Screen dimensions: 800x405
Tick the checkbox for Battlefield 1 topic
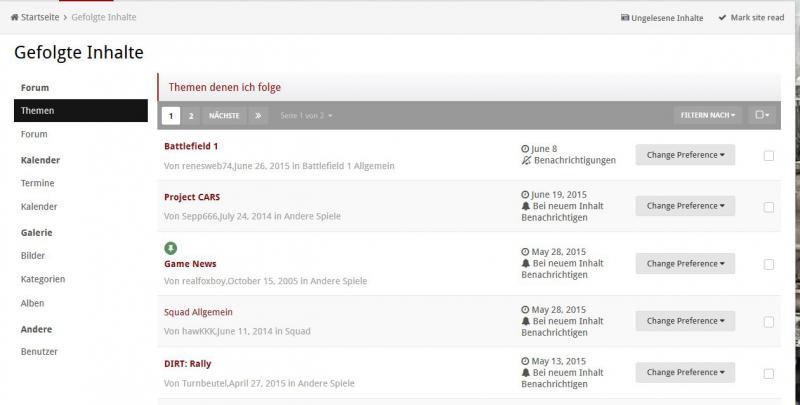768,155
